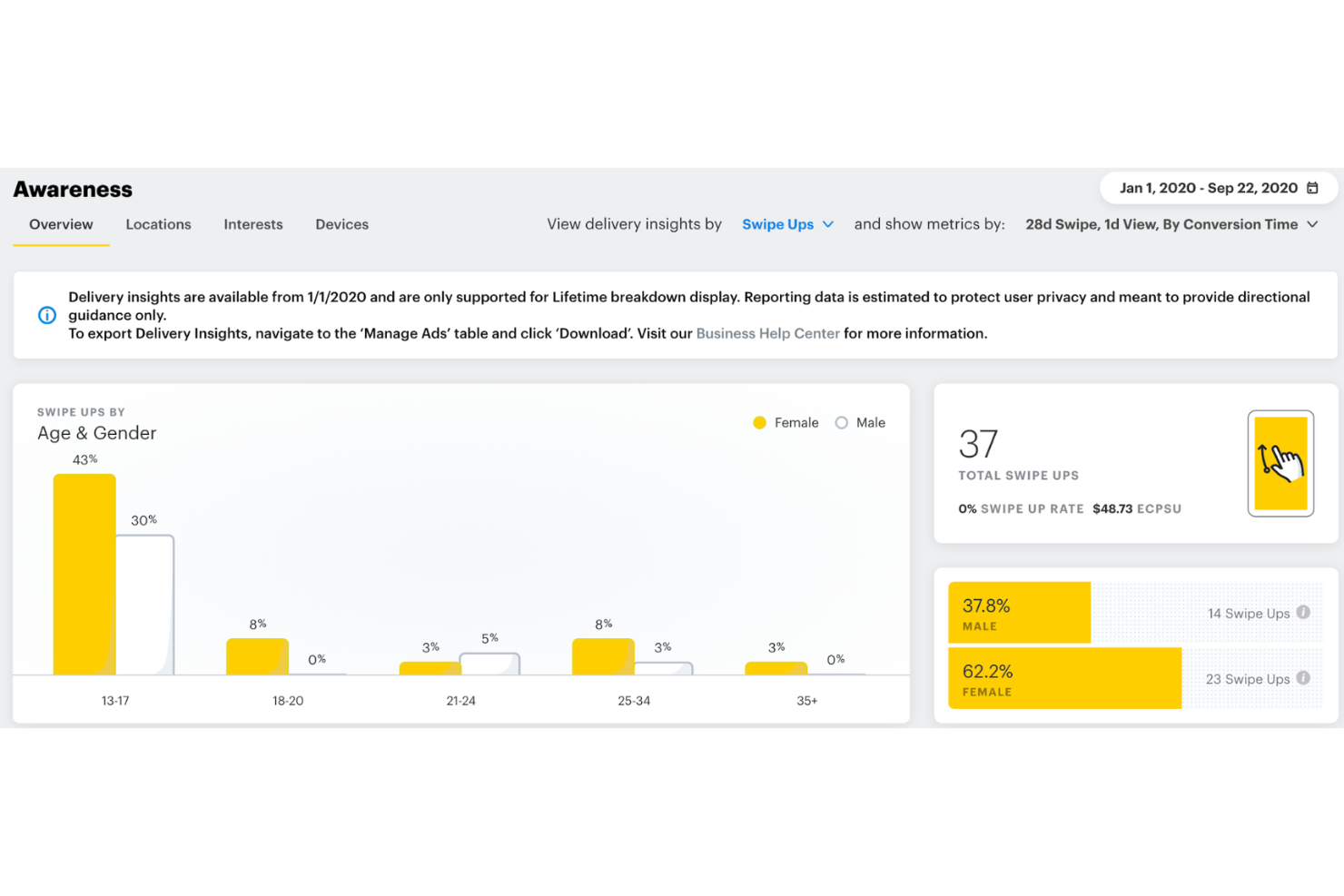Click the 37.8% Male yellow bar

click(x=1019, y=614)
